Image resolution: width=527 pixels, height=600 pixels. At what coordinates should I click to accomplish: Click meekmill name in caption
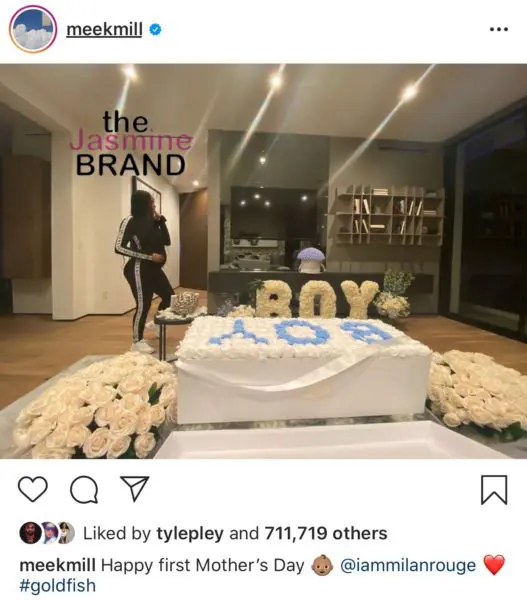[x=57, y=565]
